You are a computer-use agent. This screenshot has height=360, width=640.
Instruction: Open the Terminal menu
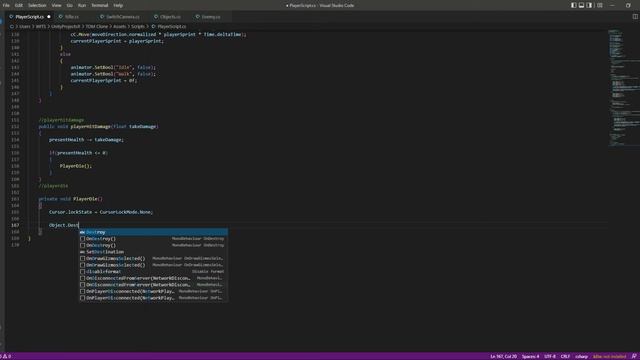point(100,5)
